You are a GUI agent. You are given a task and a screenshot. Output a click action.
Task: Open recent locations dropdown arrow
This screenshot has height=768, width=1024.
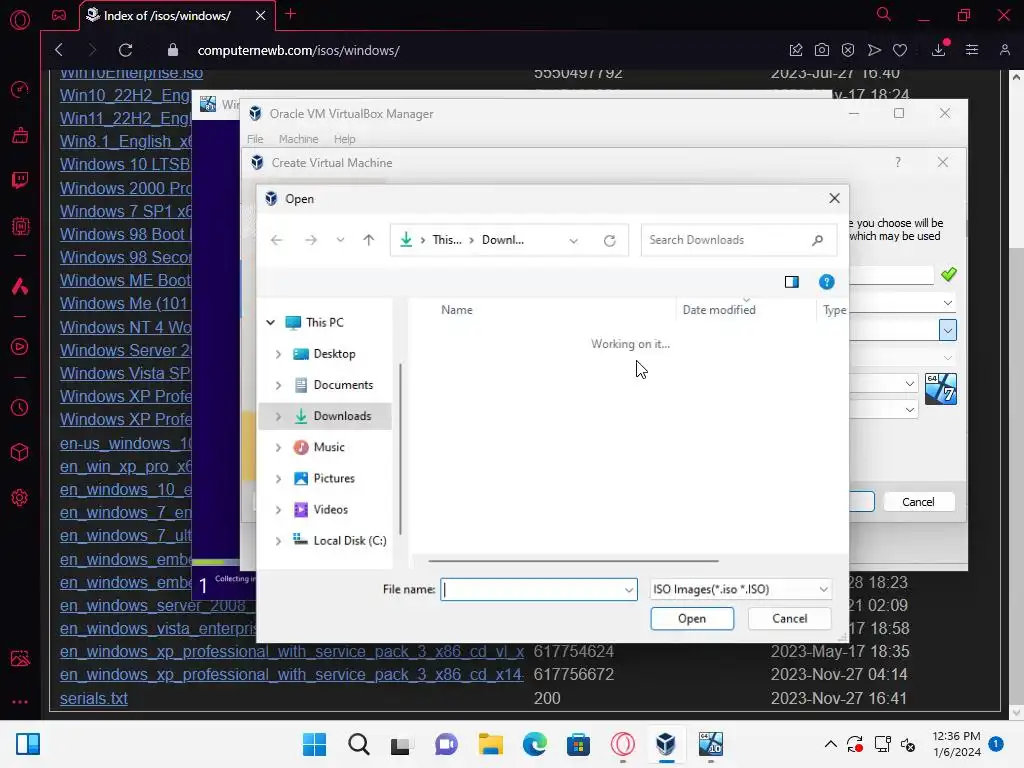pos(340,240)
